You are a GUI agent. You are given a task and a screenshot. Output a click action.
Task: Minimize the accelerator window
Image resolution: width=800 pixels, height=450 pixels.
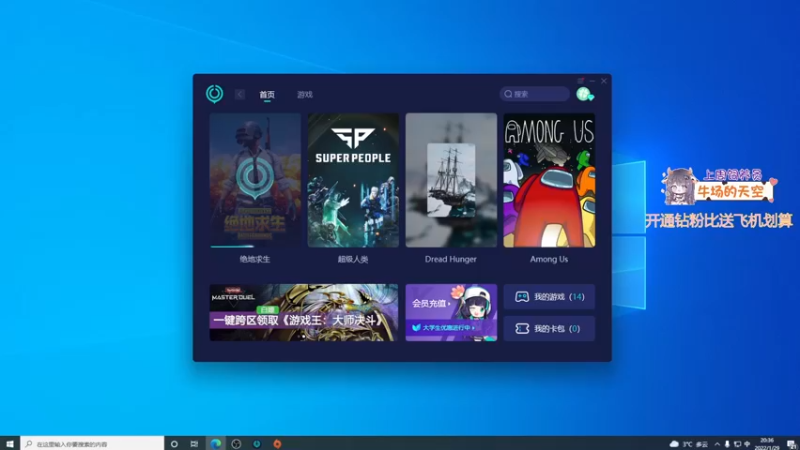[592, 81]
